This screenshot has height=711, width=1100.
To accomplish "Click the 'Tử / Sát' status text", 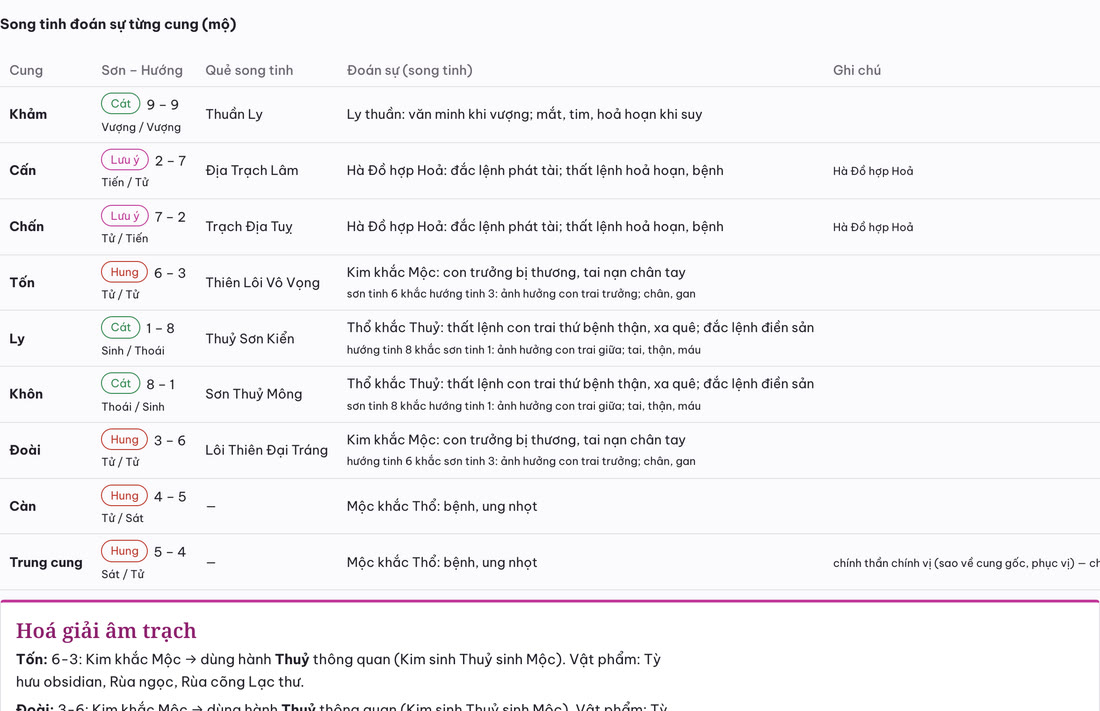I will pos(122,518).
